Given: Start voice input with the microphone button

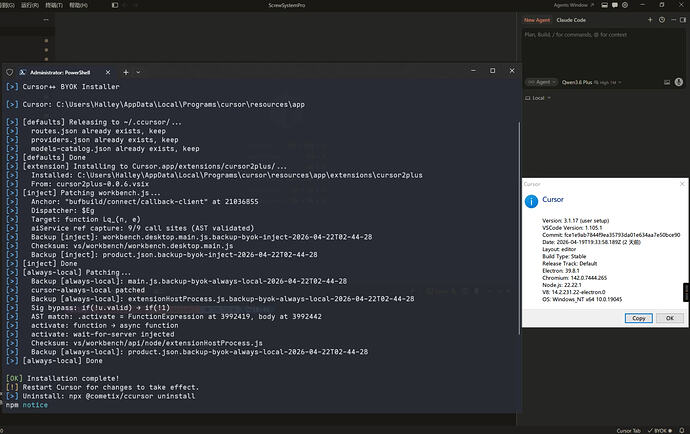Looking at the screenshot, I should (679, 82).
